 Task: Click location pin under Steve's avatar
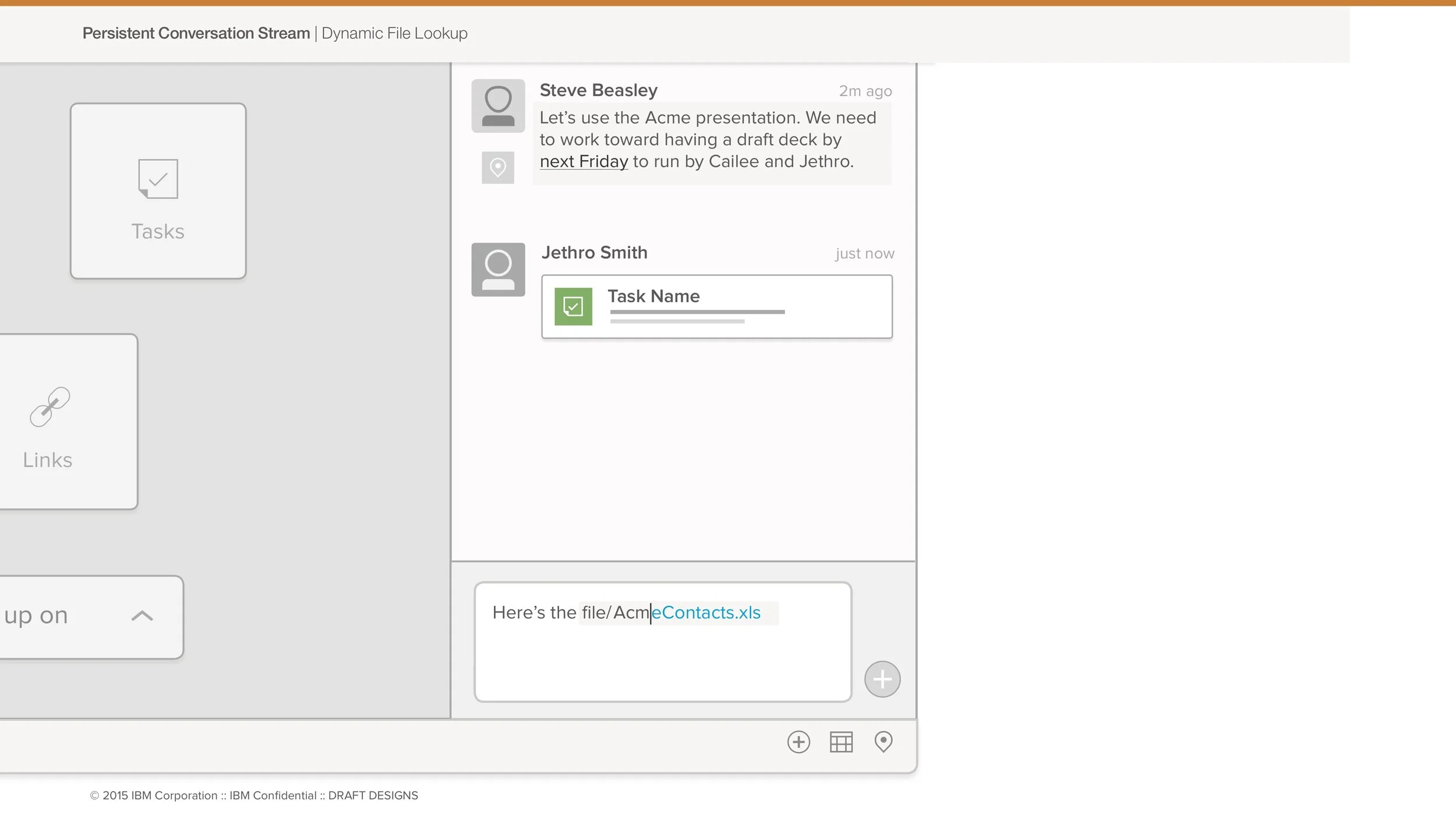pyautogui.click(x=497, y=168)
